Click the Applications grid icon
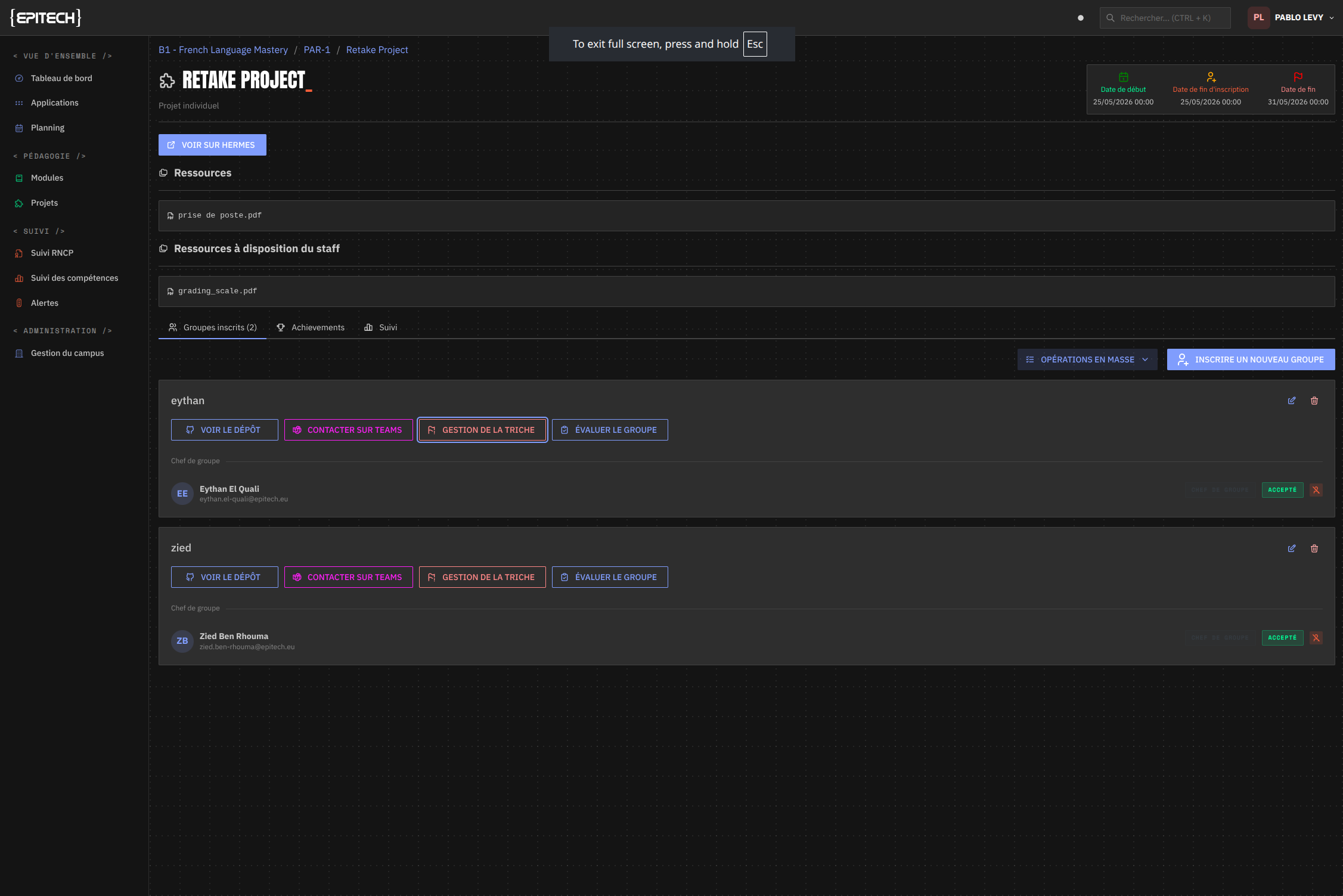Viewport: 1343px width, 896px height. click(19, 103)
